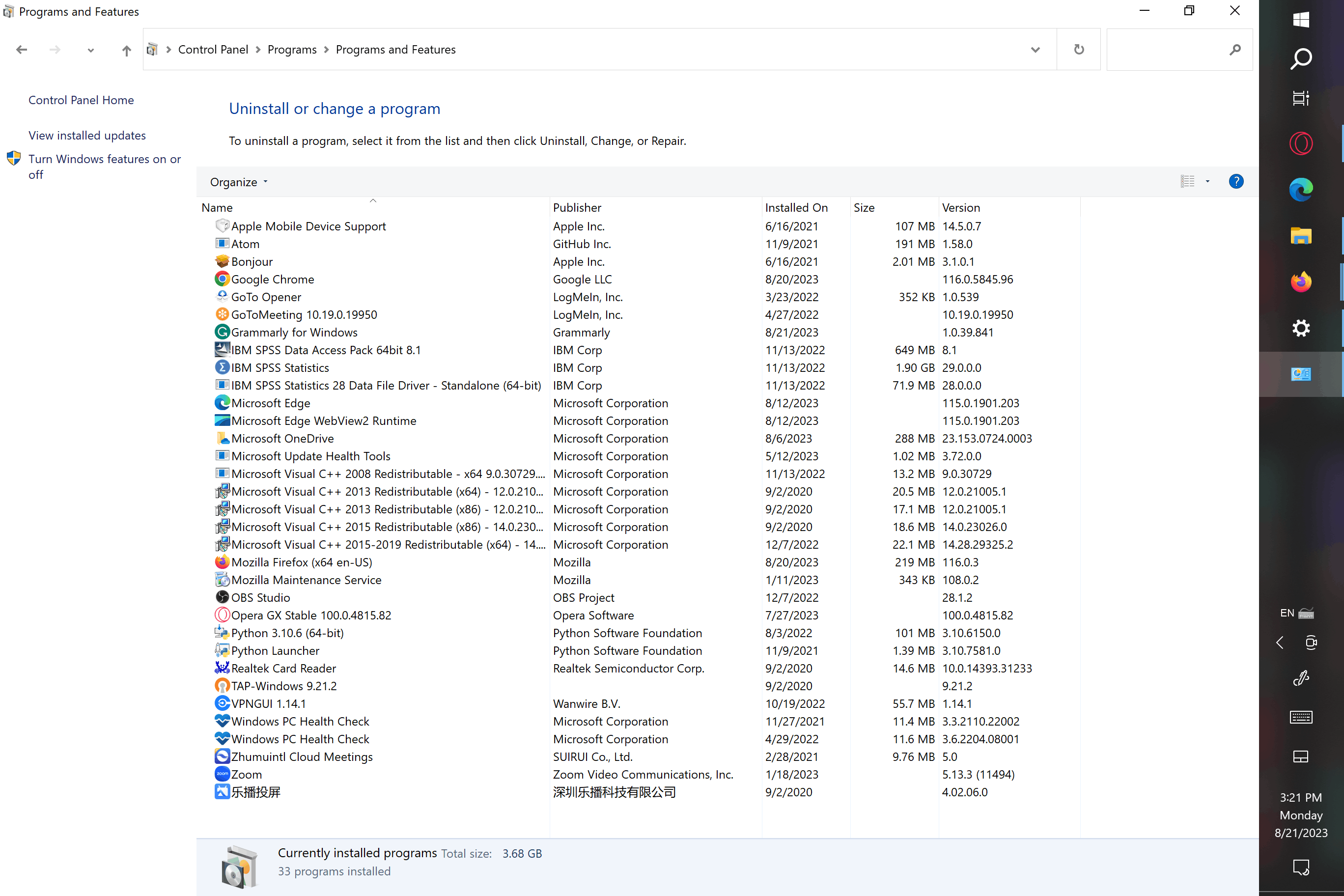This screenshot has height=896, width=1344.
Task: Click the Opera GX Stable icon
Action: click(x=222, y=615)
